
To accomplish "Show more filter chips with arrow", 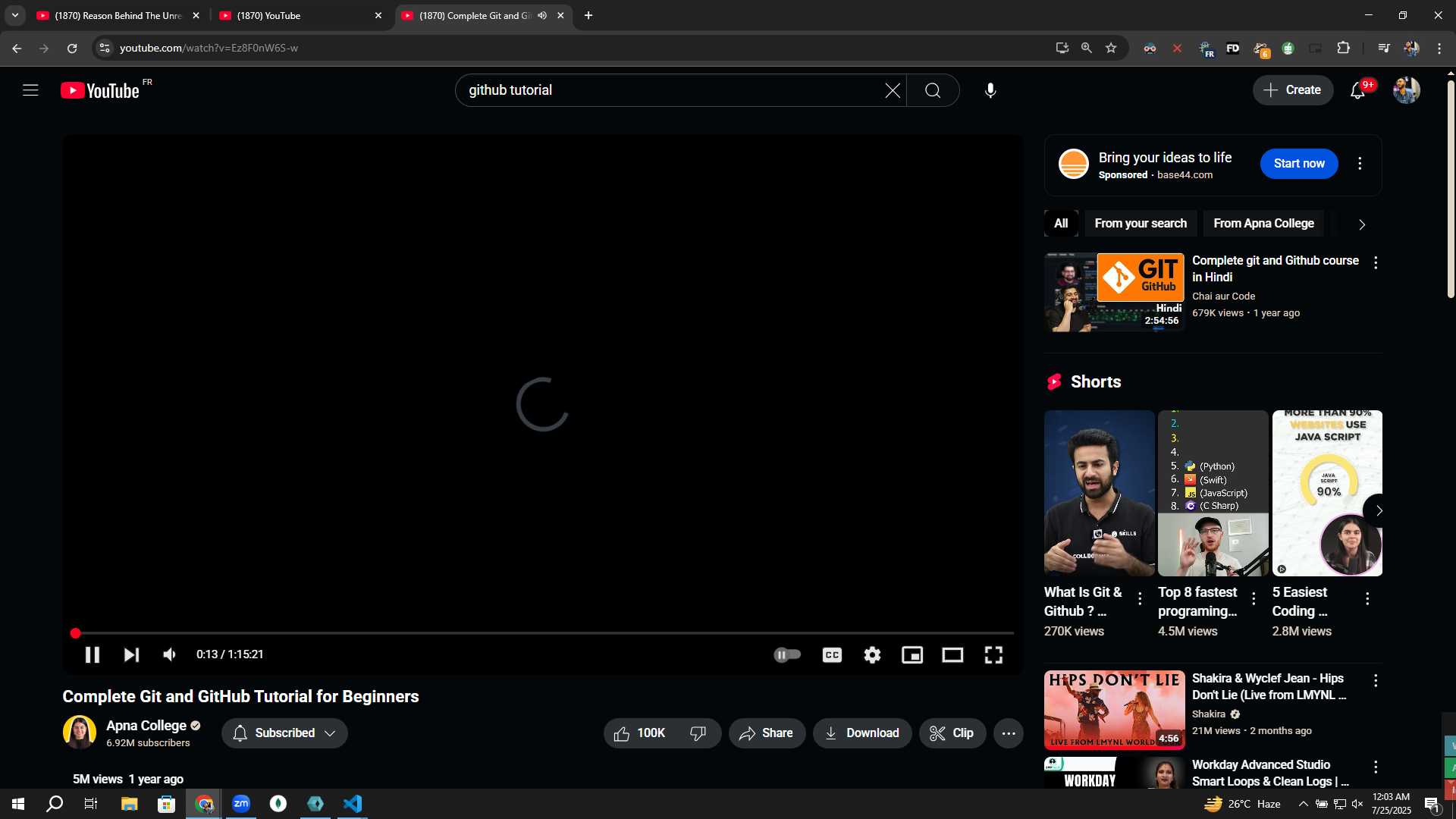I will point(1362,224).
